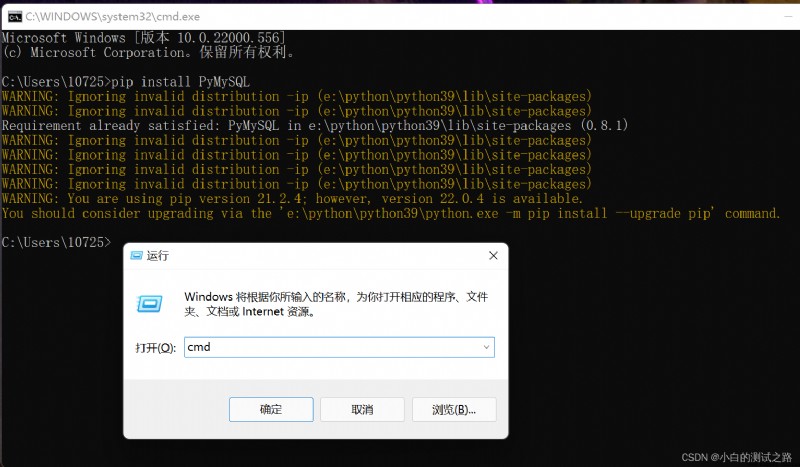Click the cmd.exe window title path
Screen dimensions: 800x467
[113, 17]
